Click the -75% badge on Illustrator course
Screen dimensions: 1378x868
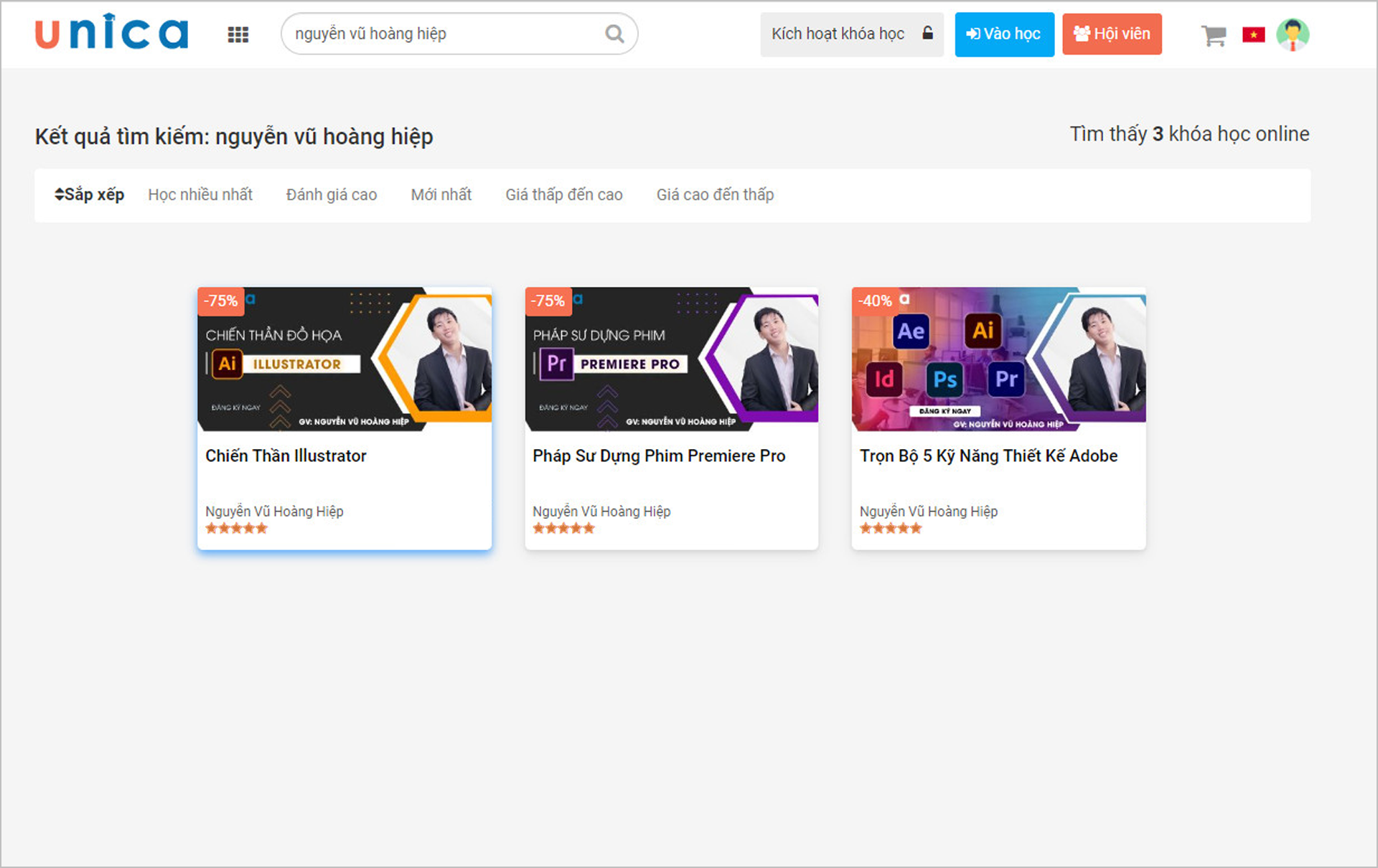pyautogui.click(x=220, y=301)
